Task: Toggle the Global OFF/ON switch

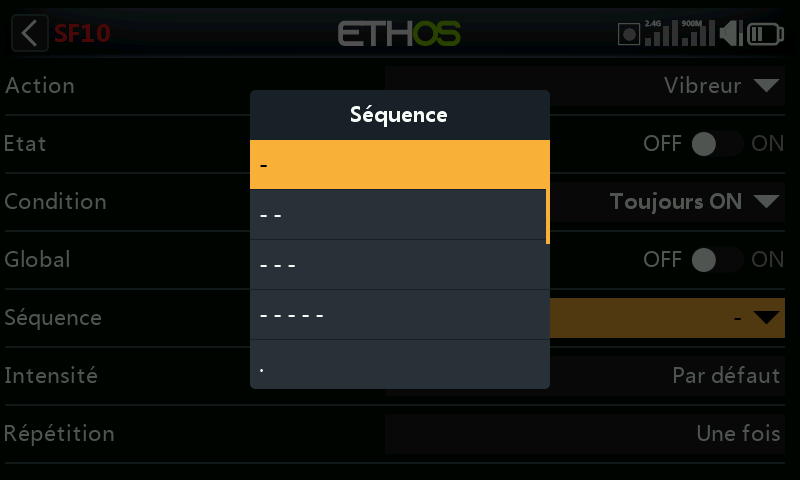Action: click(x=717, y=260)
